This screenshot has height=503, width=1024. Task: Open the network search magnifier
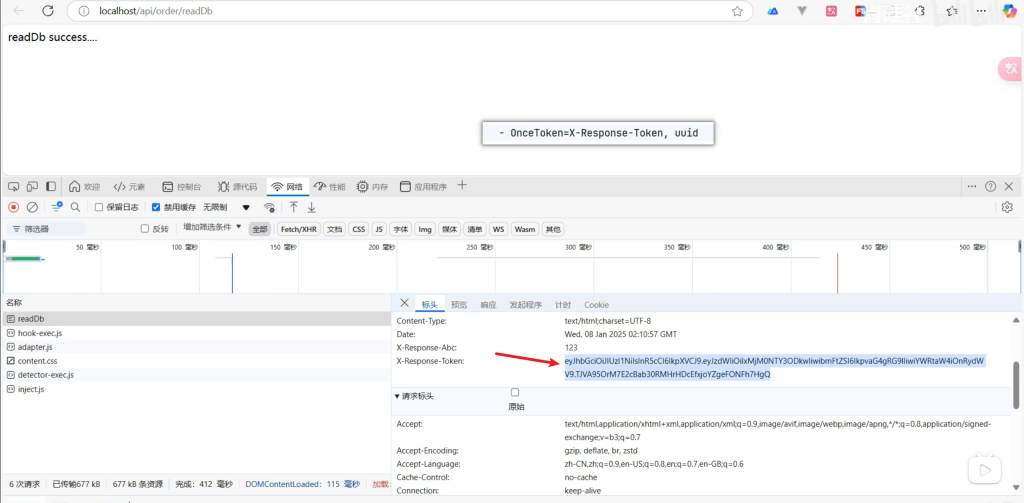tap(75, 207)
